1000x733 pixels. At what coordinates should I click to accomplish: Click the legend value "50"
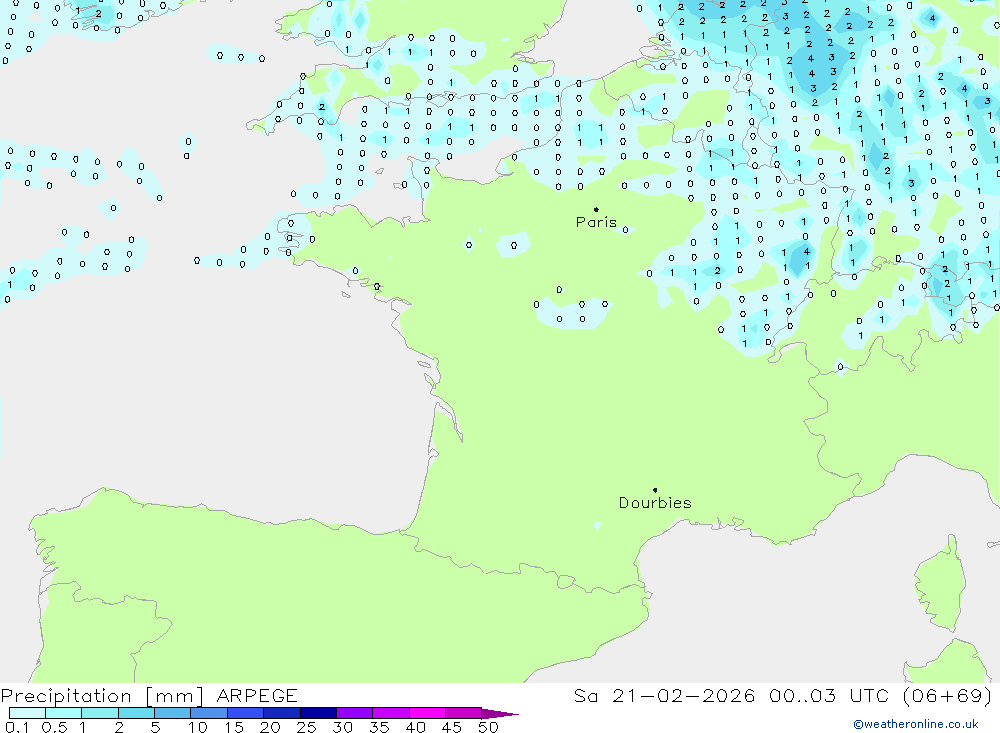pyautogui.click(x=488, y=727)
